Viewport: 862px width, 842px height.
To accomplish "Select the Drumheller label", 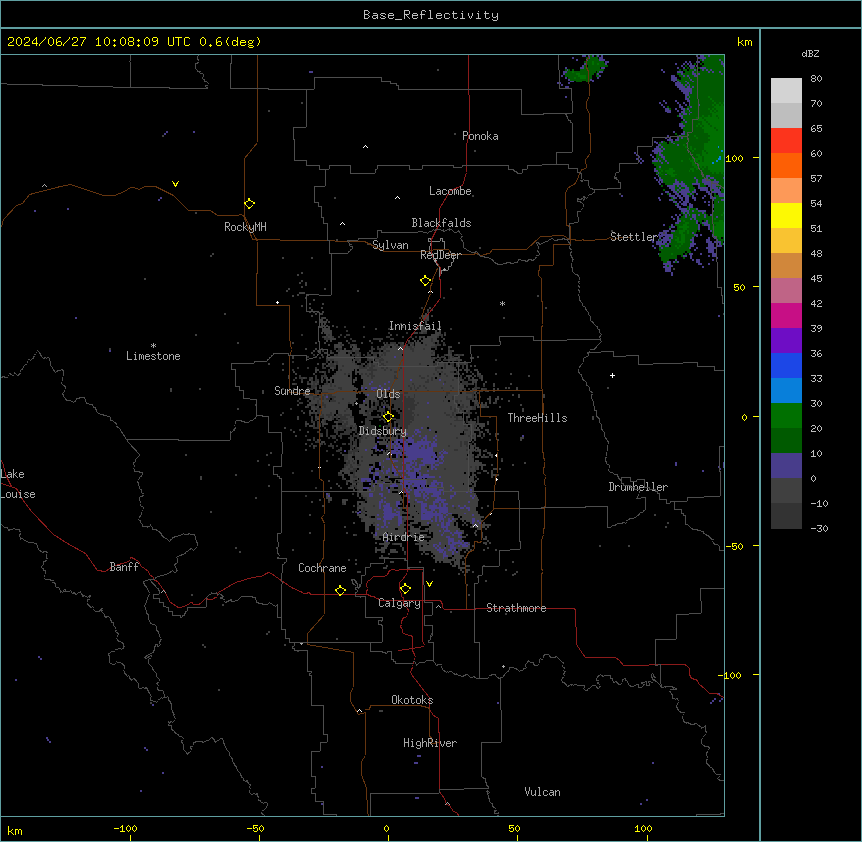I will pos(638,487).
